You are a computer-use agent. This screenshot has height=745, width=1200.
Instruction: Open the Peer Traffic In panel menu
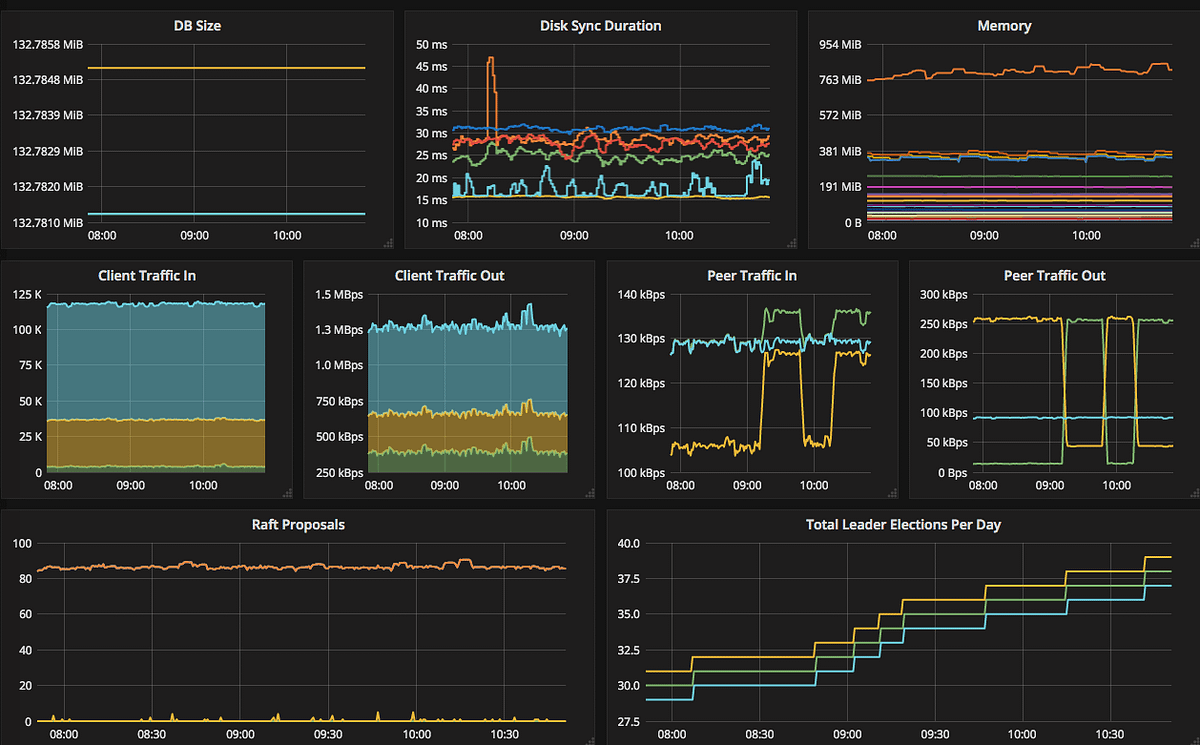pos(751,275)
